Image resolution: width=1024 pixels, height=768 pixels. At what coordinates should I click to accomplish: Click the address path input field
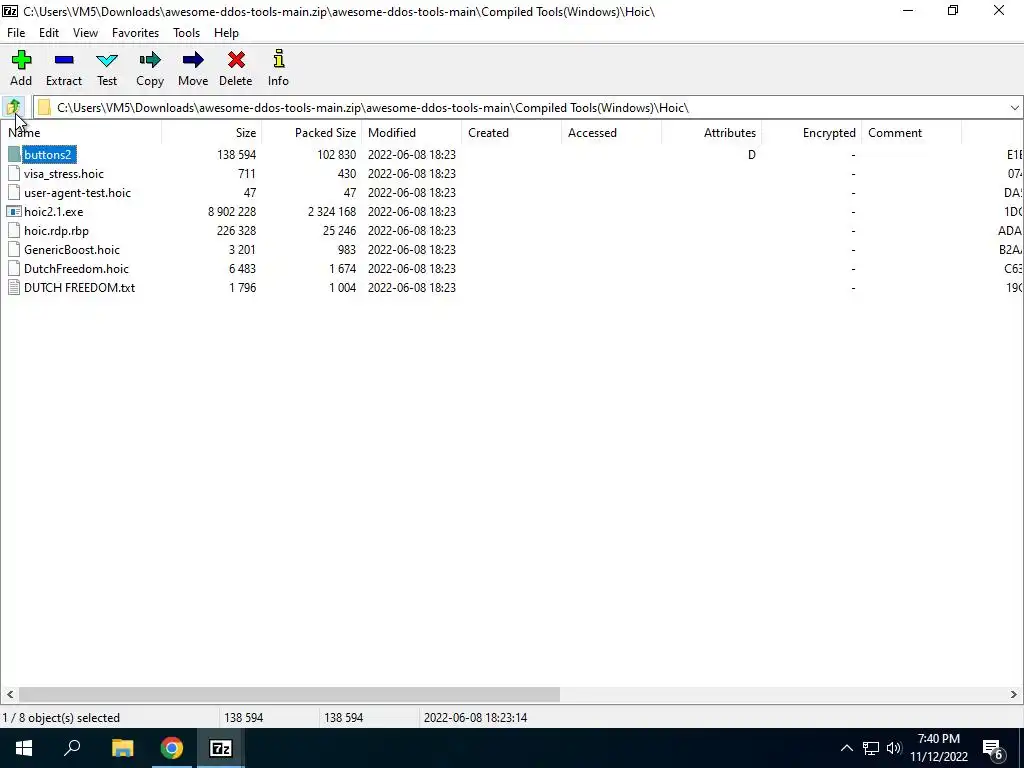[528, 108]
